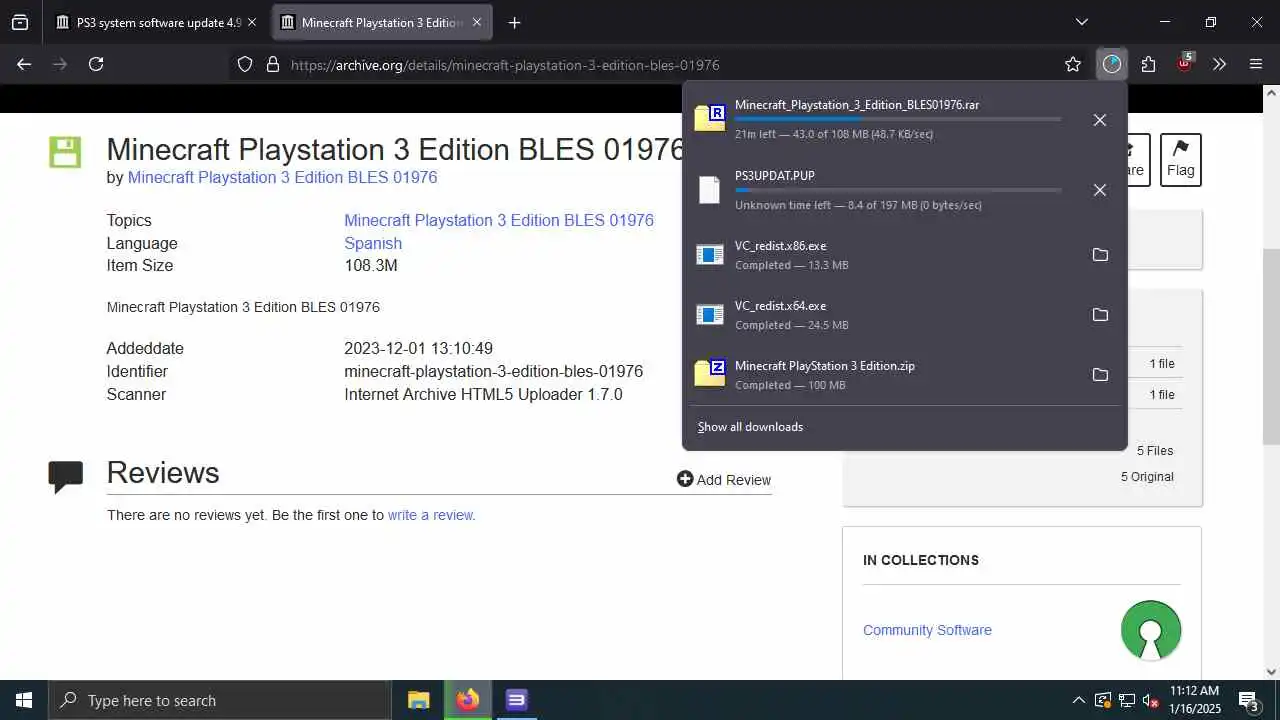
Task: Click the Identifier value minecraft-playstation-3-edition-bles-01976
Action: click(x=494, y=371)
